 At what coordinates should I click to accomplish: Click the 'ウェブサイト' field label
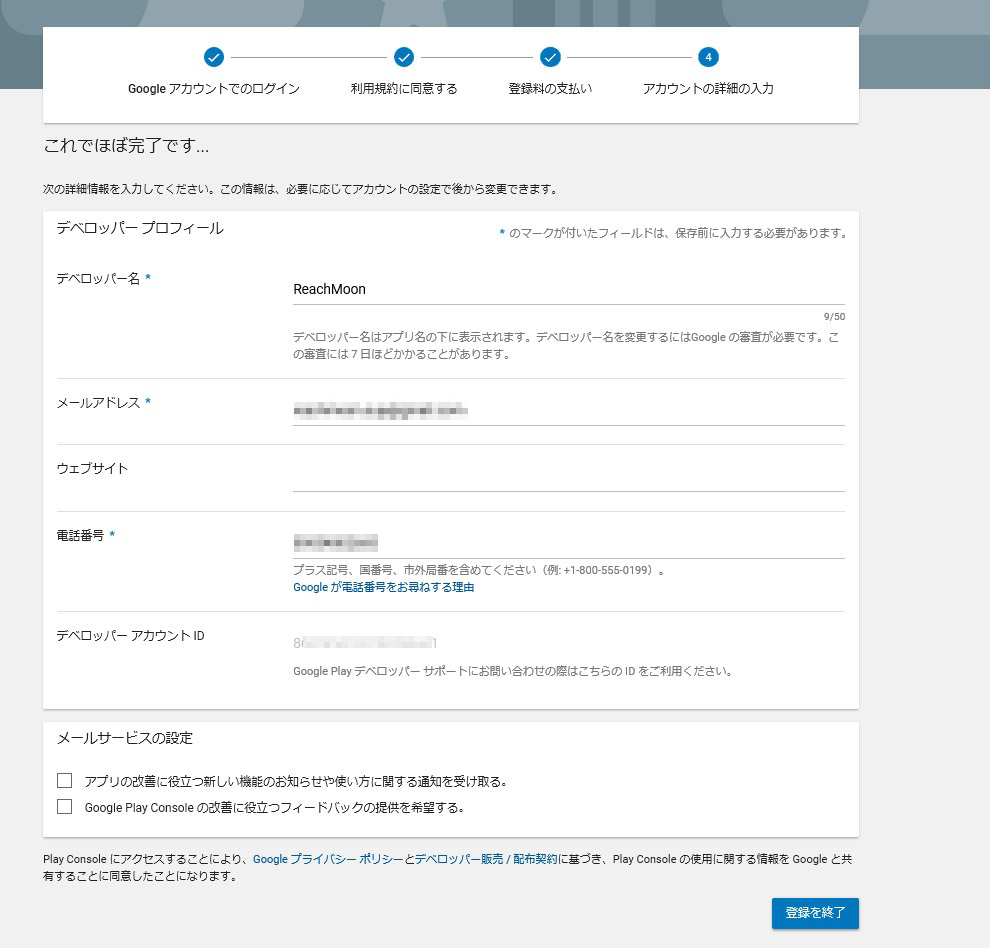[92, 469]
